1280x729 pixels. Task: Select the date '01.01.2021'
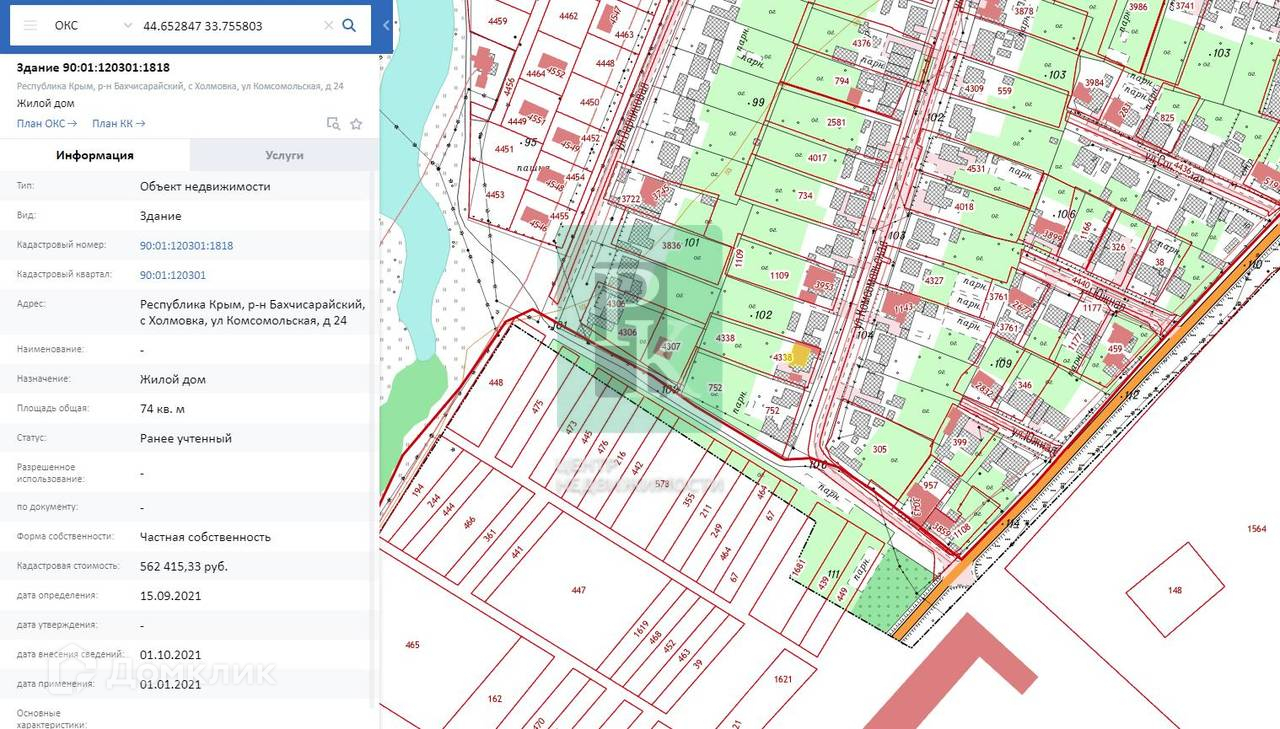tap(171, 684)
